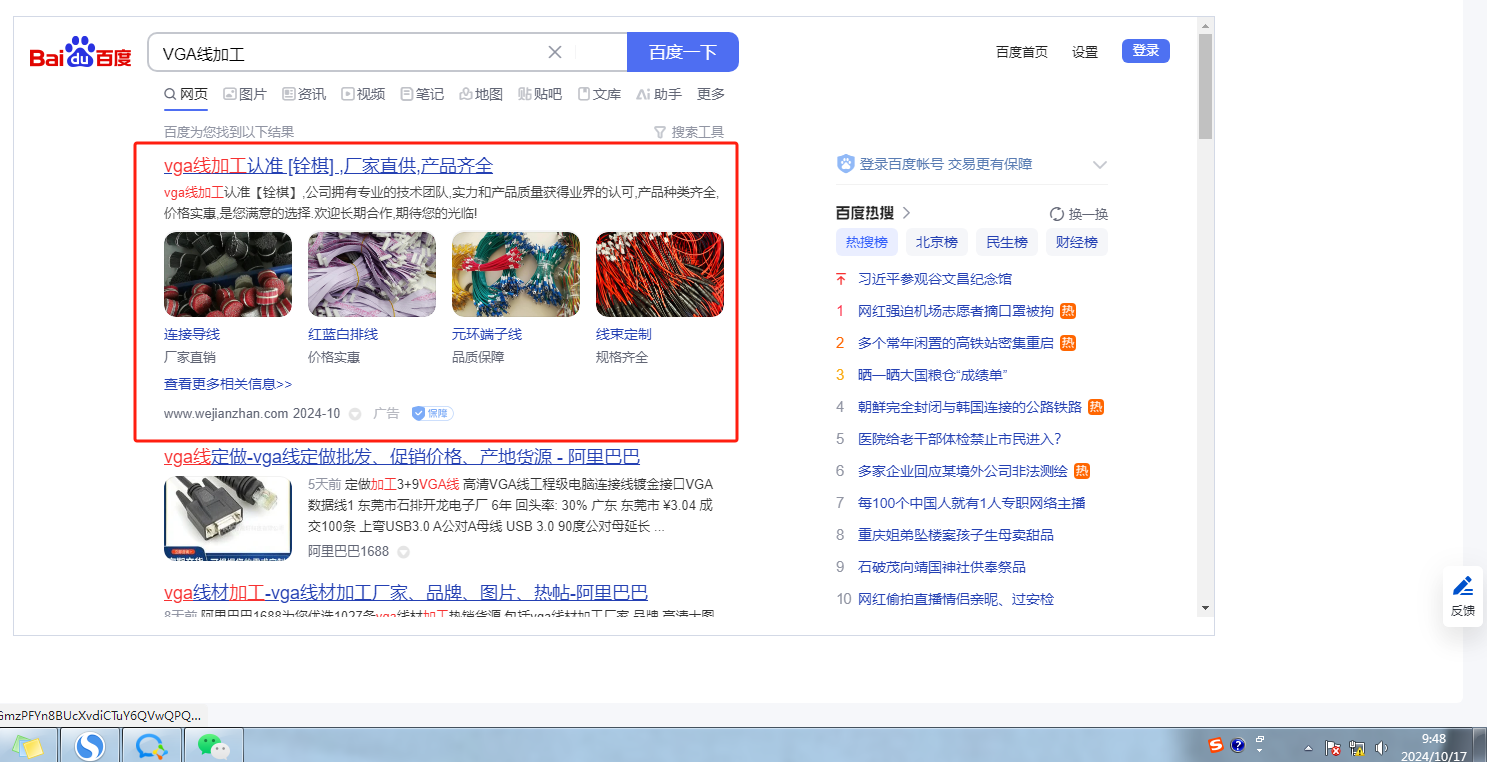
Task: Switch to the 财经榜 tab
Action: (x=1077, y=242)
